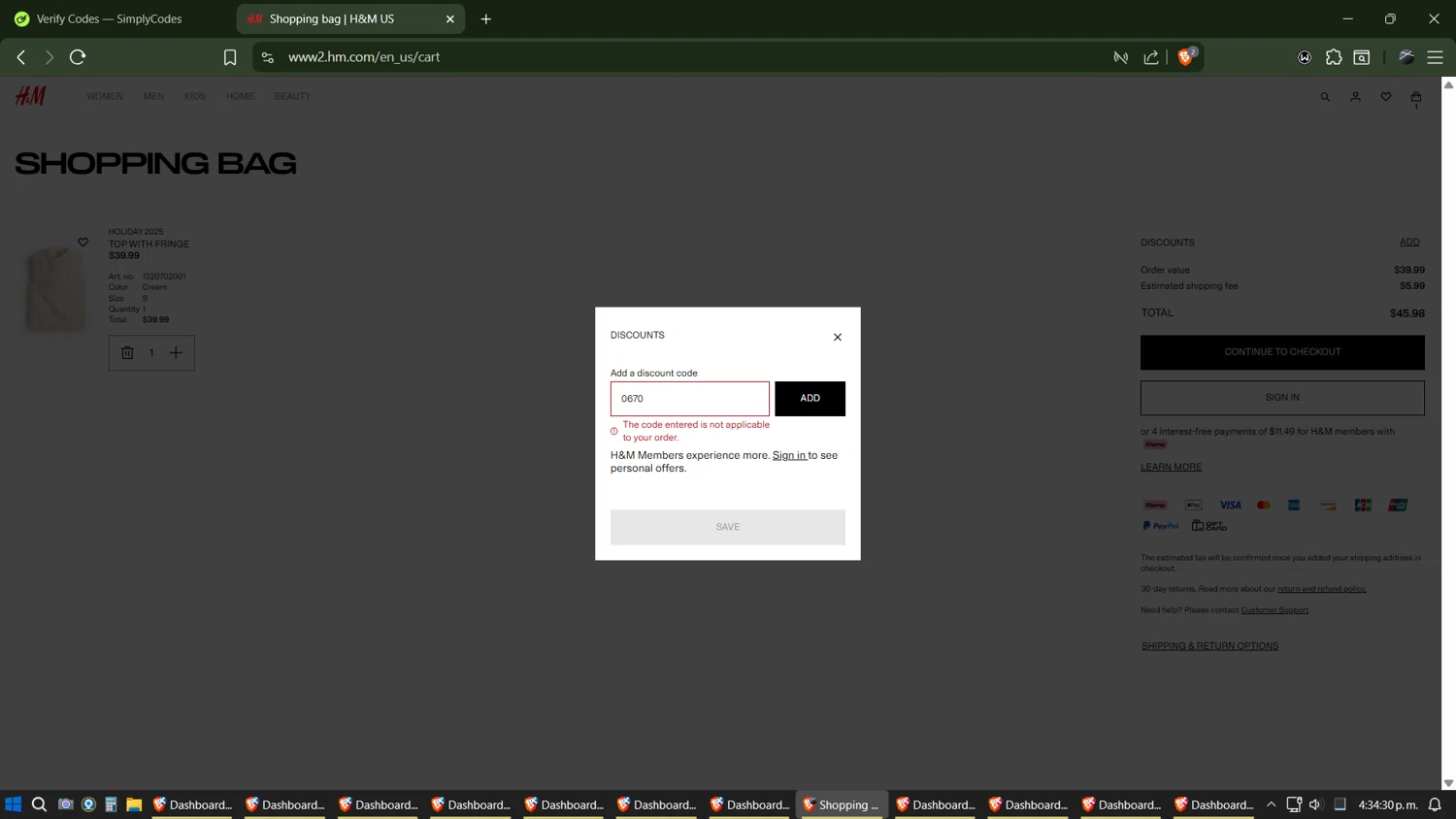This screenshot has height=819, width=1456.
Task: Click the H&M search icon
Action: [1325, 97]
